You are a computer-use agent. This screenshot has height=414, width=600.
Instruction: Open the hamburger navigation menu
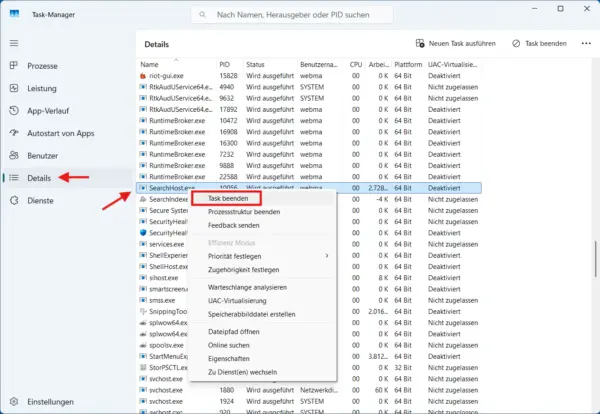tap(14, 43)
